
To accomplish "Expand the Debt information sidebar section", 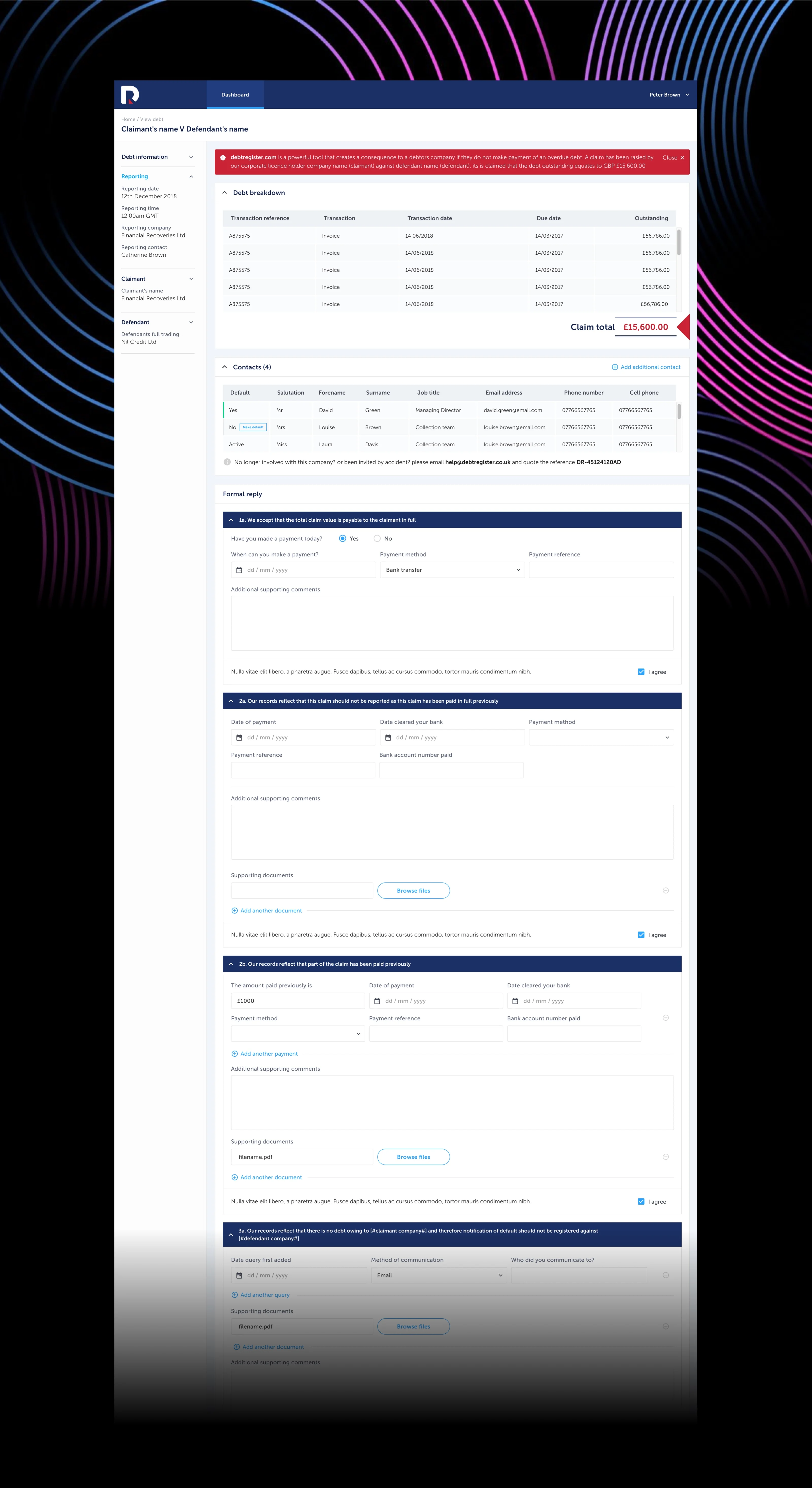I will [x=191, y=157].
